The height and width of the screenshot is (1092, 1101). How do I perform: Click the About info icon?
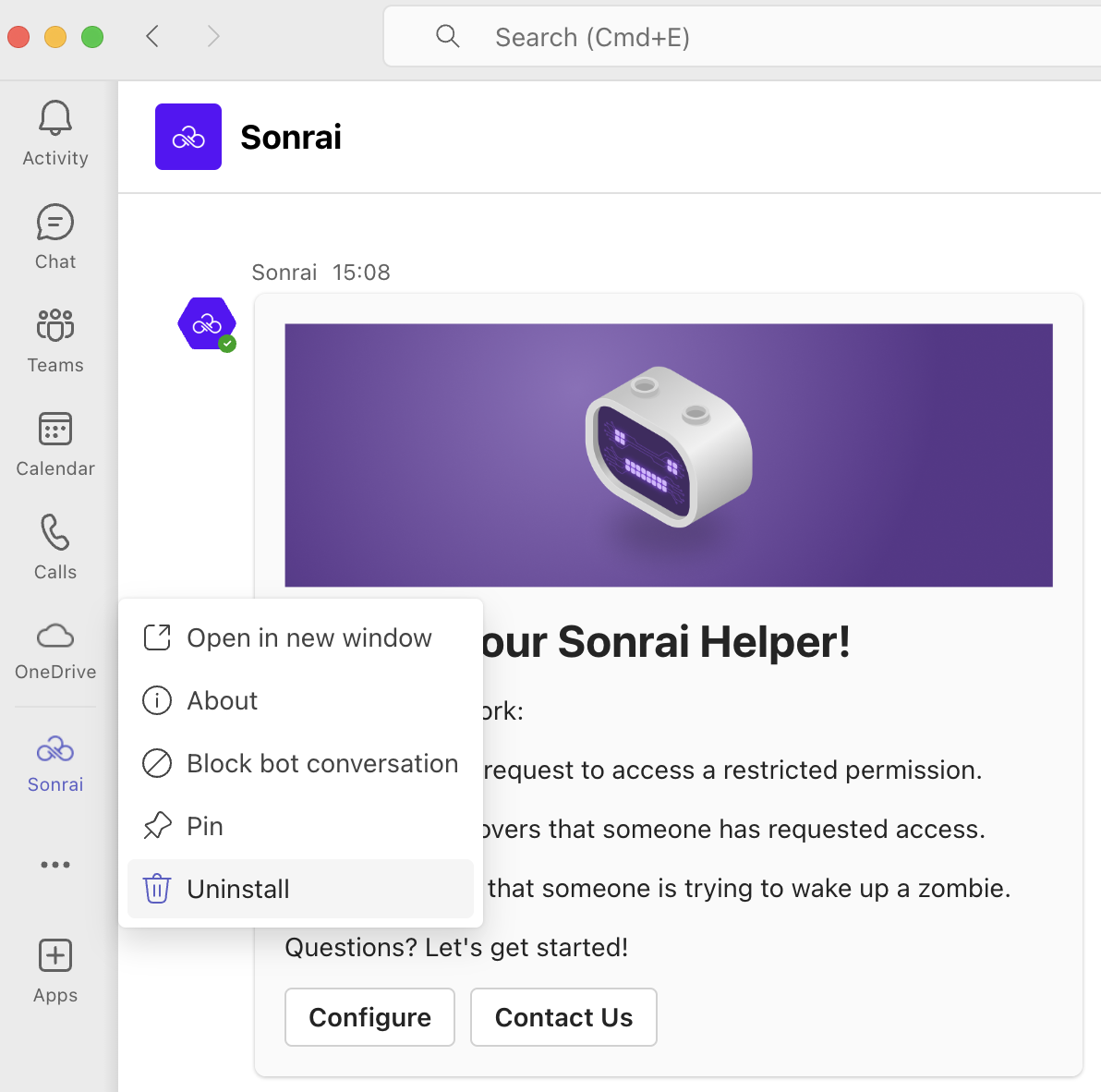coord(157,700)
